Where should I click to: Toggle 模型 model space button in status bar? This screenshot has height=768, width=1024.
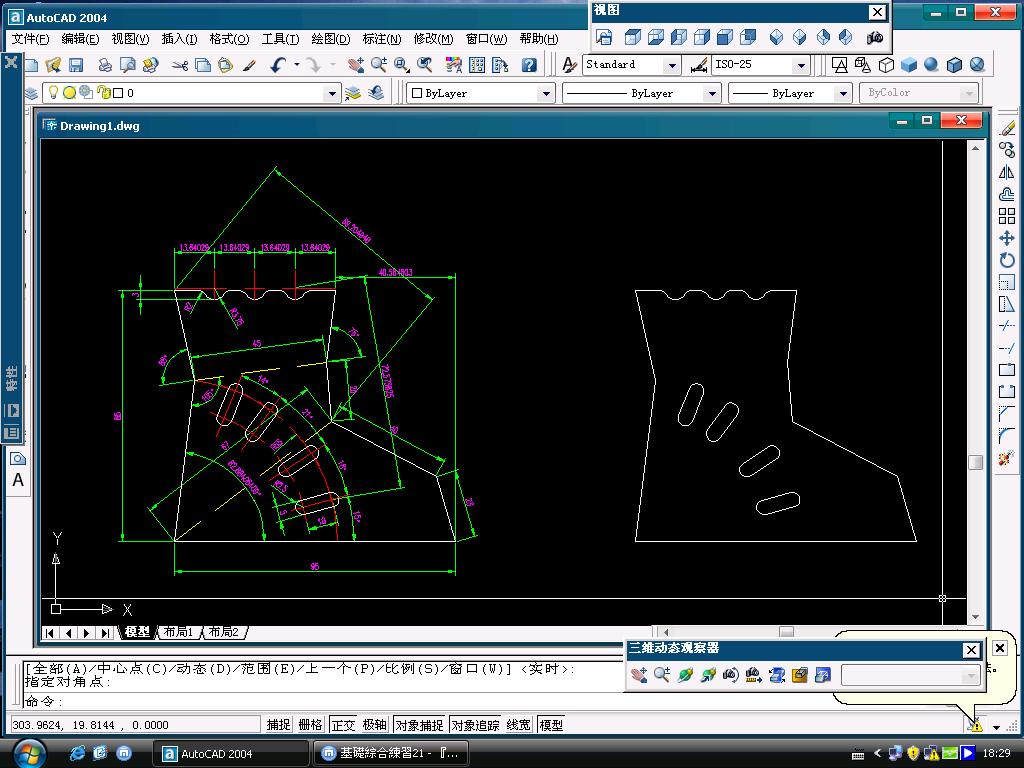click(x=551, y=724)
